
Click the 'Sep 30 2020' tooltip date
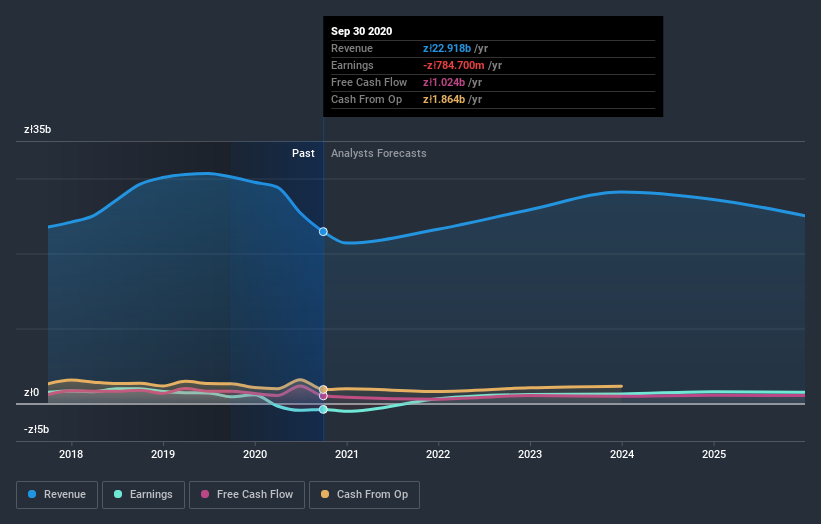click(361, 31)
